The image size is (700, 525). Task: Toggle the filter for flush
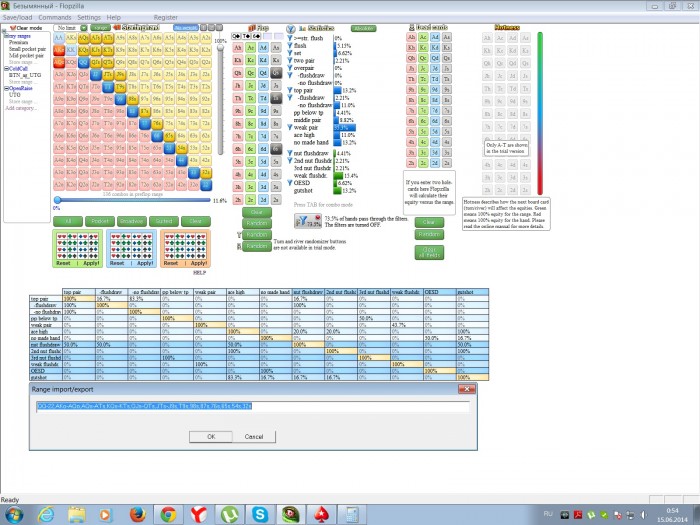point(290,46)
